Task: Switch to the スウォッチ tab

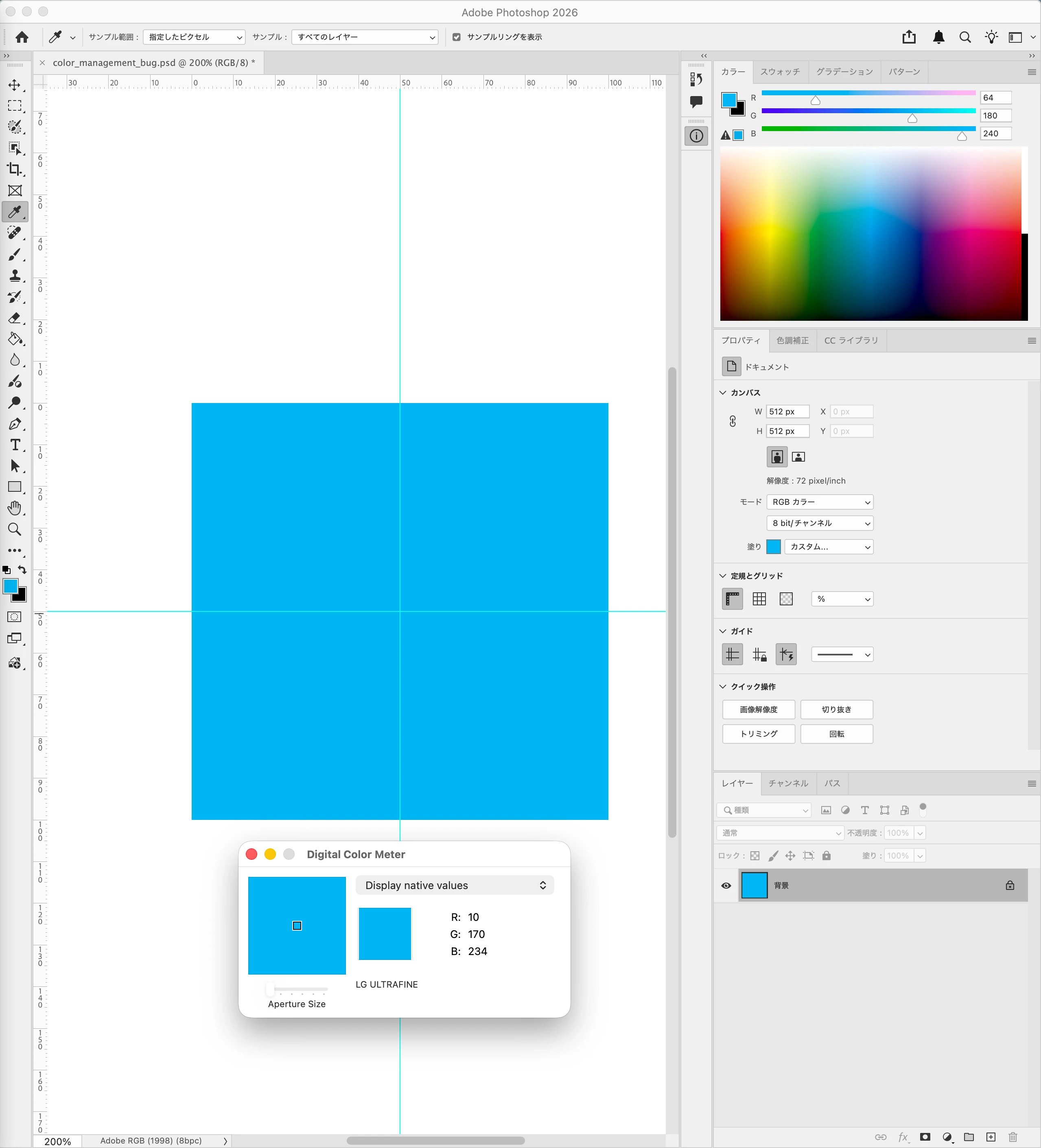Action: [780, 72]
